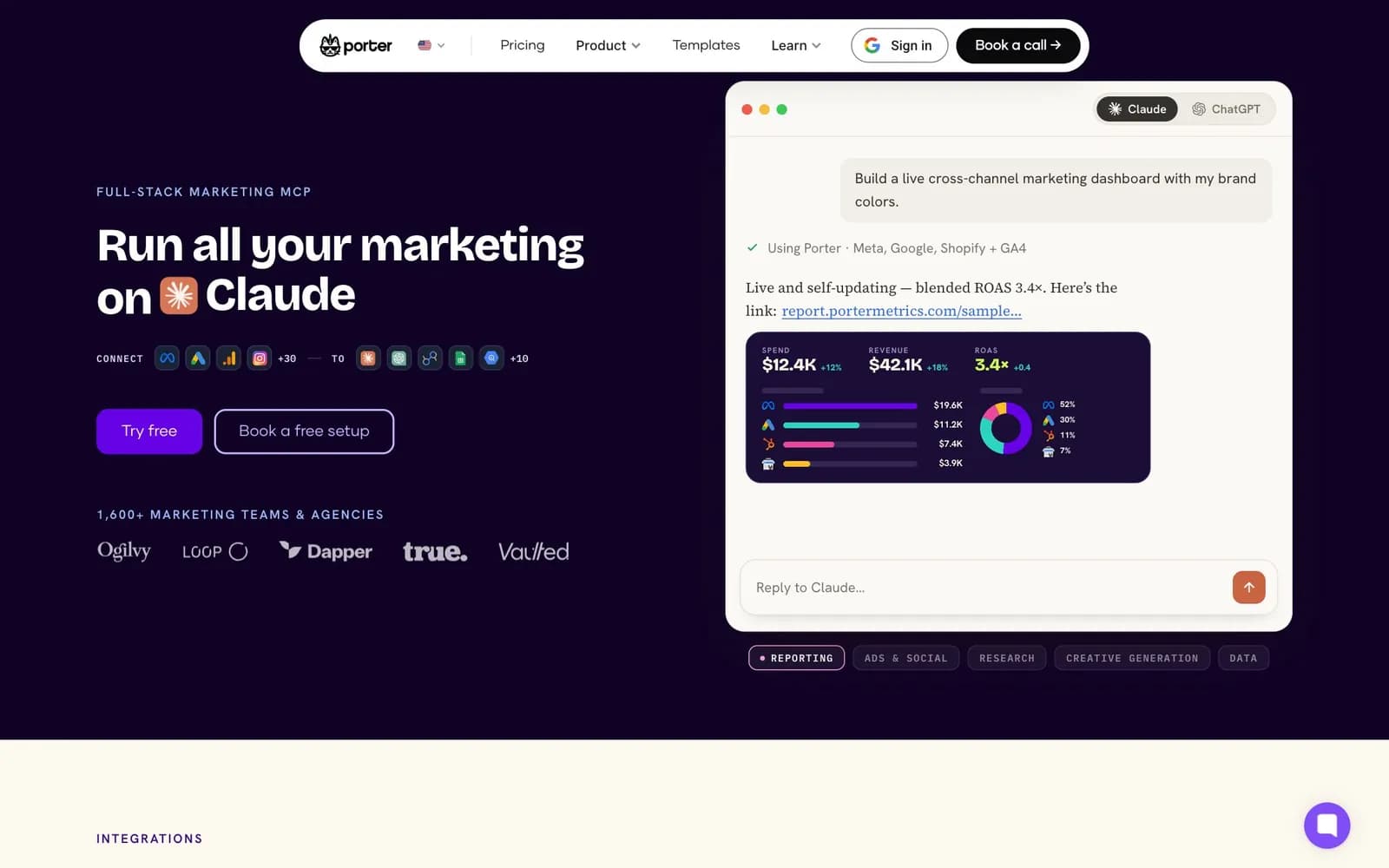Click the +30 connectors text

pos(286,358)
